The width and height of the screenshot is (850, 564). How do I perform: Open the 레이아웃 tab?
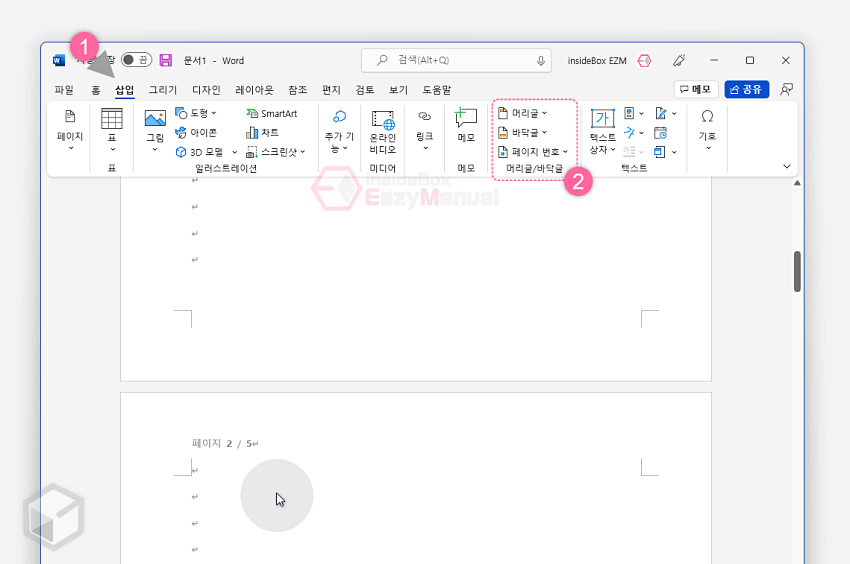[x=254, y=90]
